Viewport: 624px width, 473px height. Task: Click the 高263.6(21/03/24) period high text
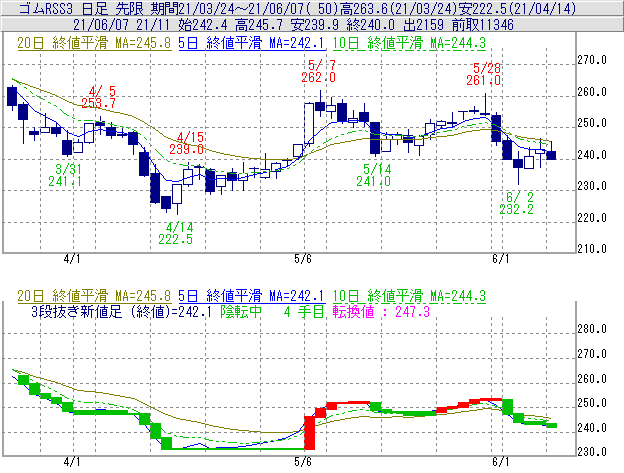[398, 8]
